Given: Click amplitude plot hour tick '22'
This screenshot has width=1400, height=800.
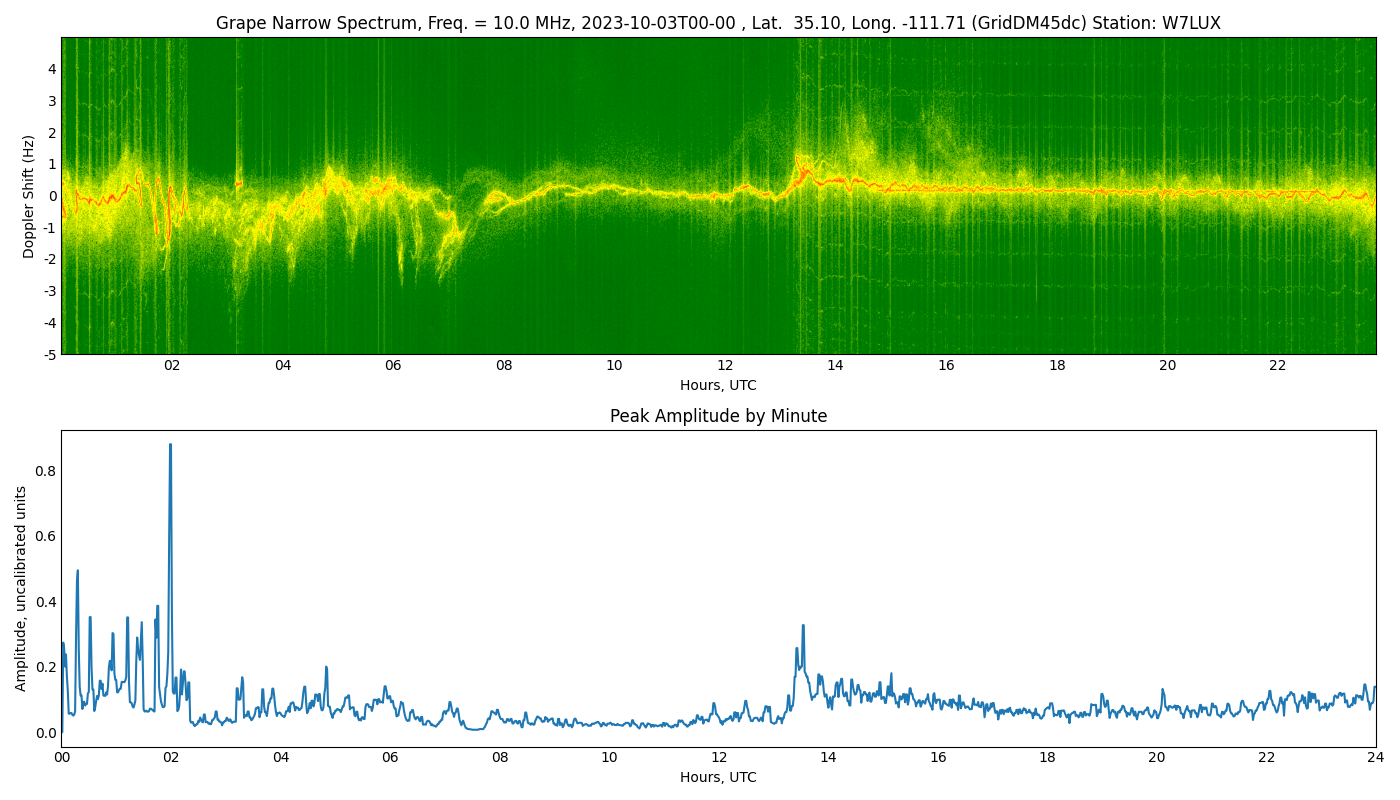Looking at the screenshot, I should tap(1266, 758).
